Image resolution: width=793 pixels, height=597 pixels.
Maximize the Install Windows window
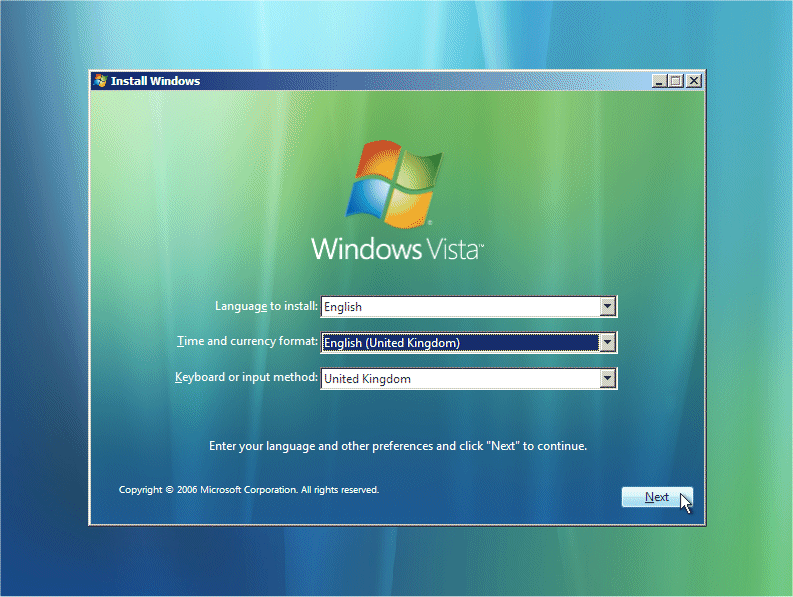[676, 81]
